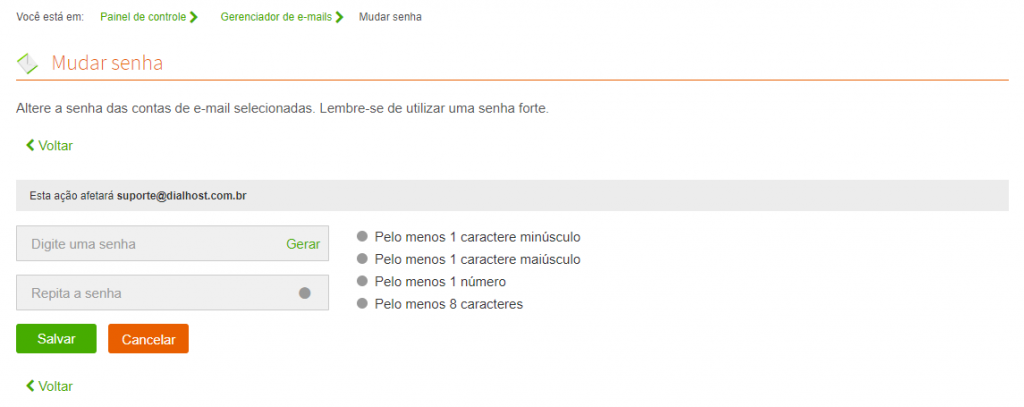Click the chevron after Gerenciador de e-mails
Image resolution: width=1024 pixels, height=407 pixels.
pos(339,18)
